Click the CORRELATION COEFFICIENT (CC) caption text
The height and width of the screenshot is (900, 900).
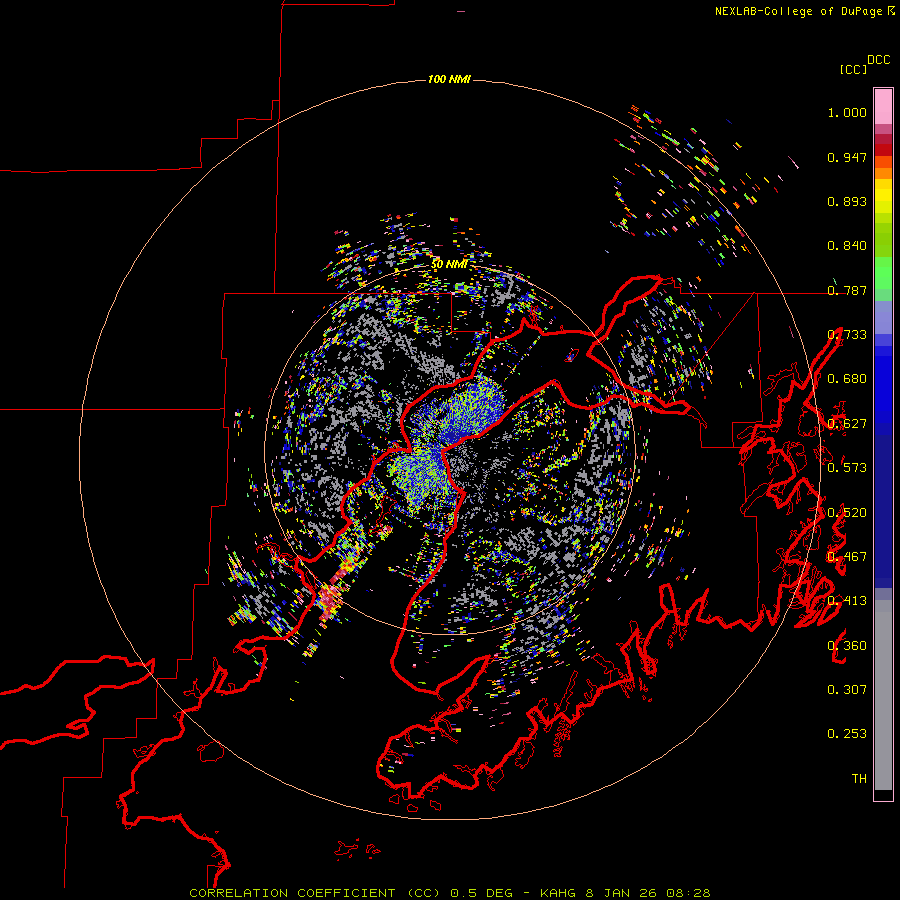315,893
